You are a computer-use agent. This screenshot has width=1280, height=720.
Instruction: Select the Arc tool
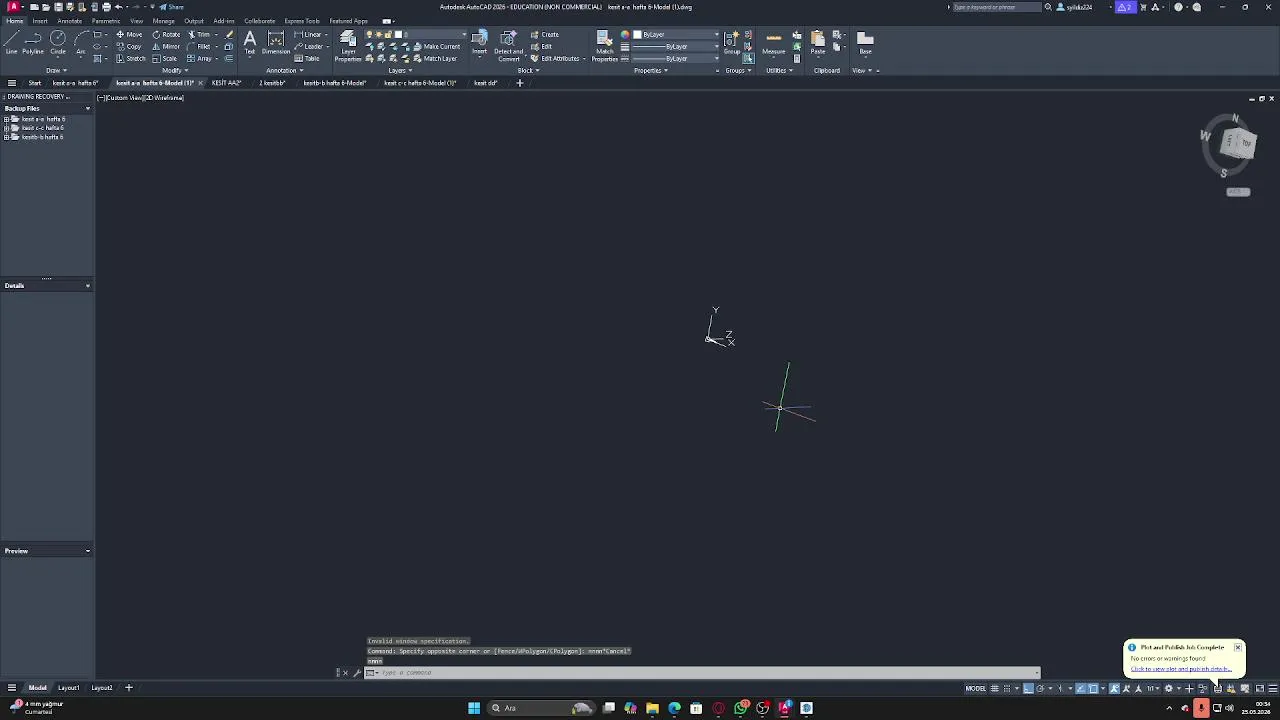[81, 42]
